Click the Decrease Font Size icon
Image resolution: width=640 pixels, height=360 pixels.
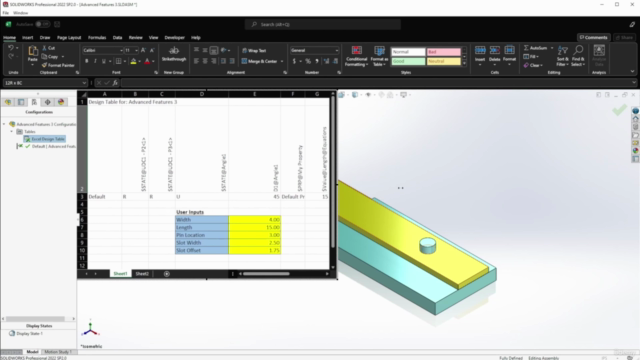tap(152, 50)
